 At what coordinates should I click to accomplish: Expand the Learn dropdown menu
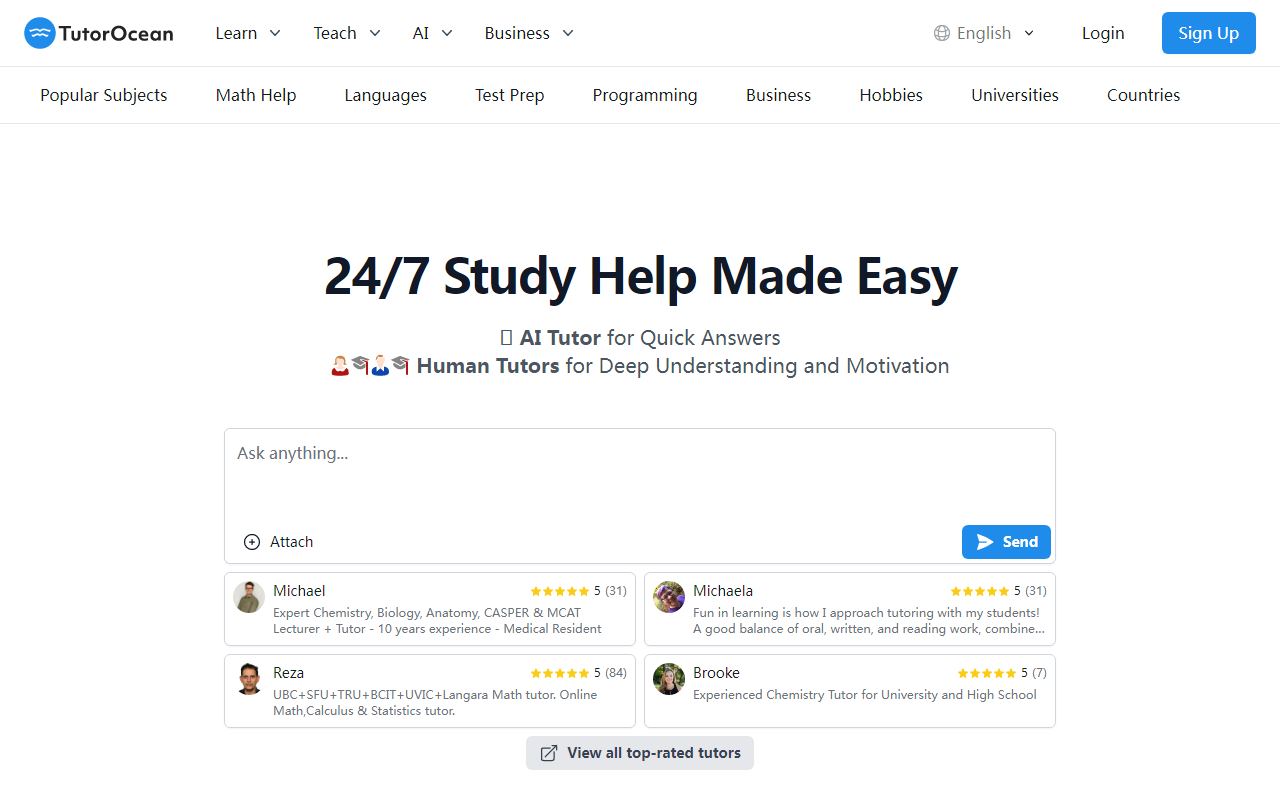(x=248, y=33)
